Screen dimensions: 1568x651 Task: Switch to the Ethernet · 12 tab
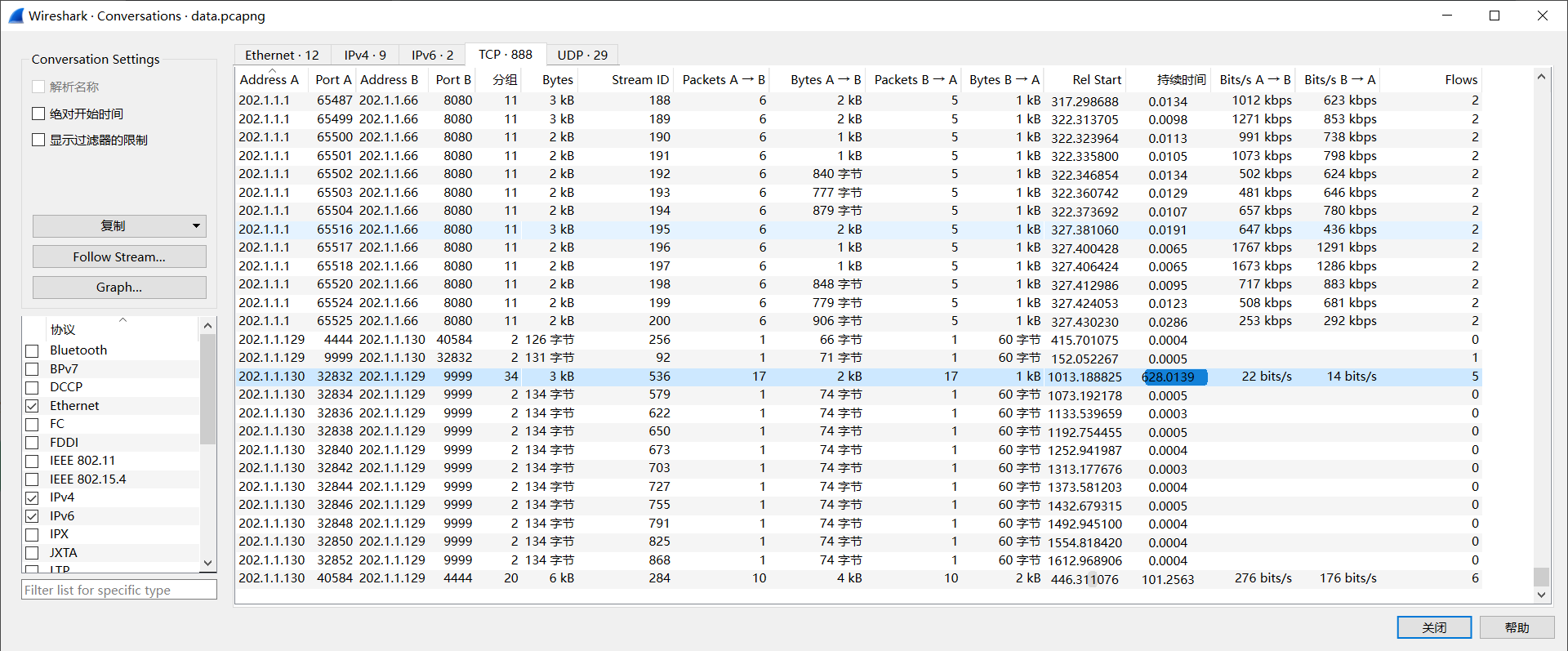[282, 55]
